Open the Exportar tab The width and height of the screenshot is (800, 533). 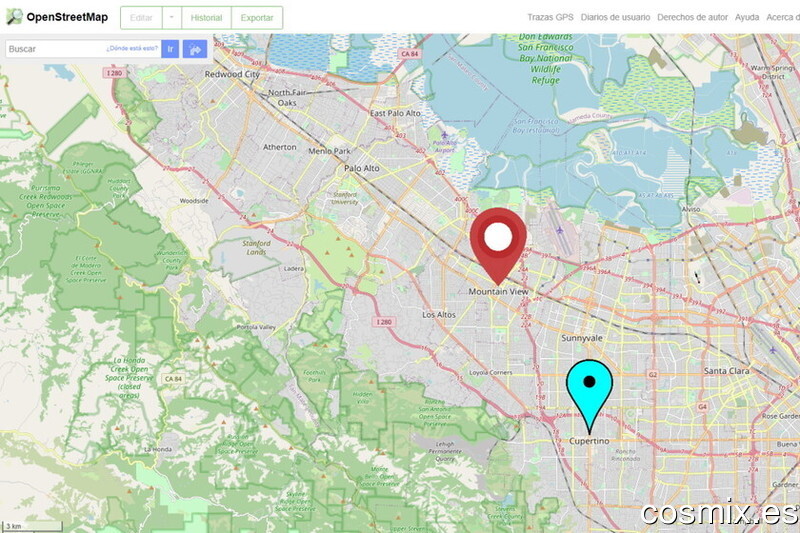[x=257, y=18]
